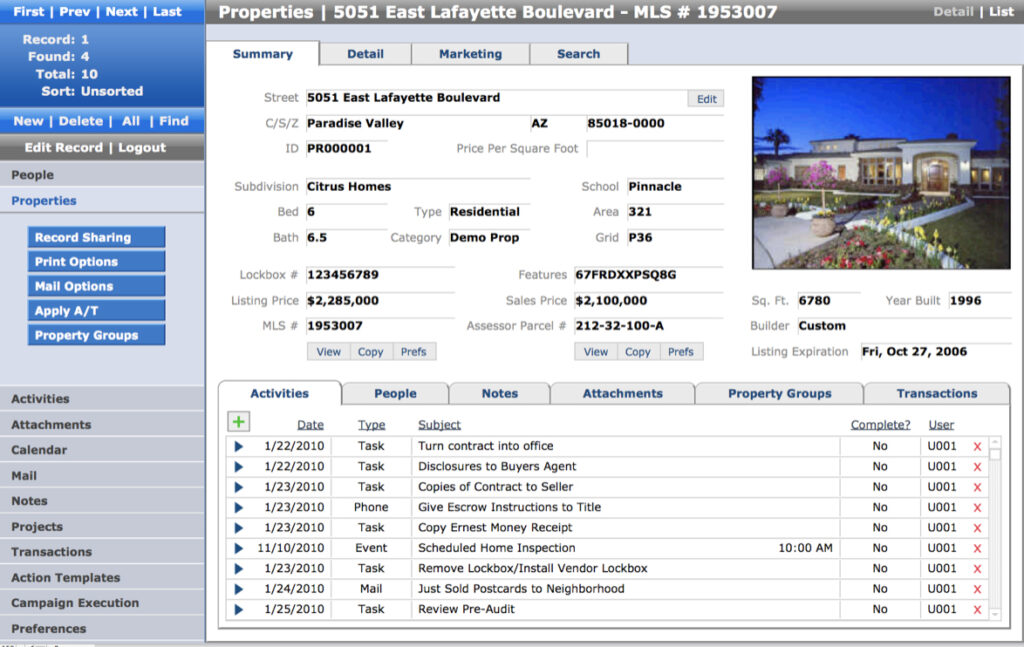Click the Apply A/T sidebar button

pyautogui.click(x=96, y=311)
